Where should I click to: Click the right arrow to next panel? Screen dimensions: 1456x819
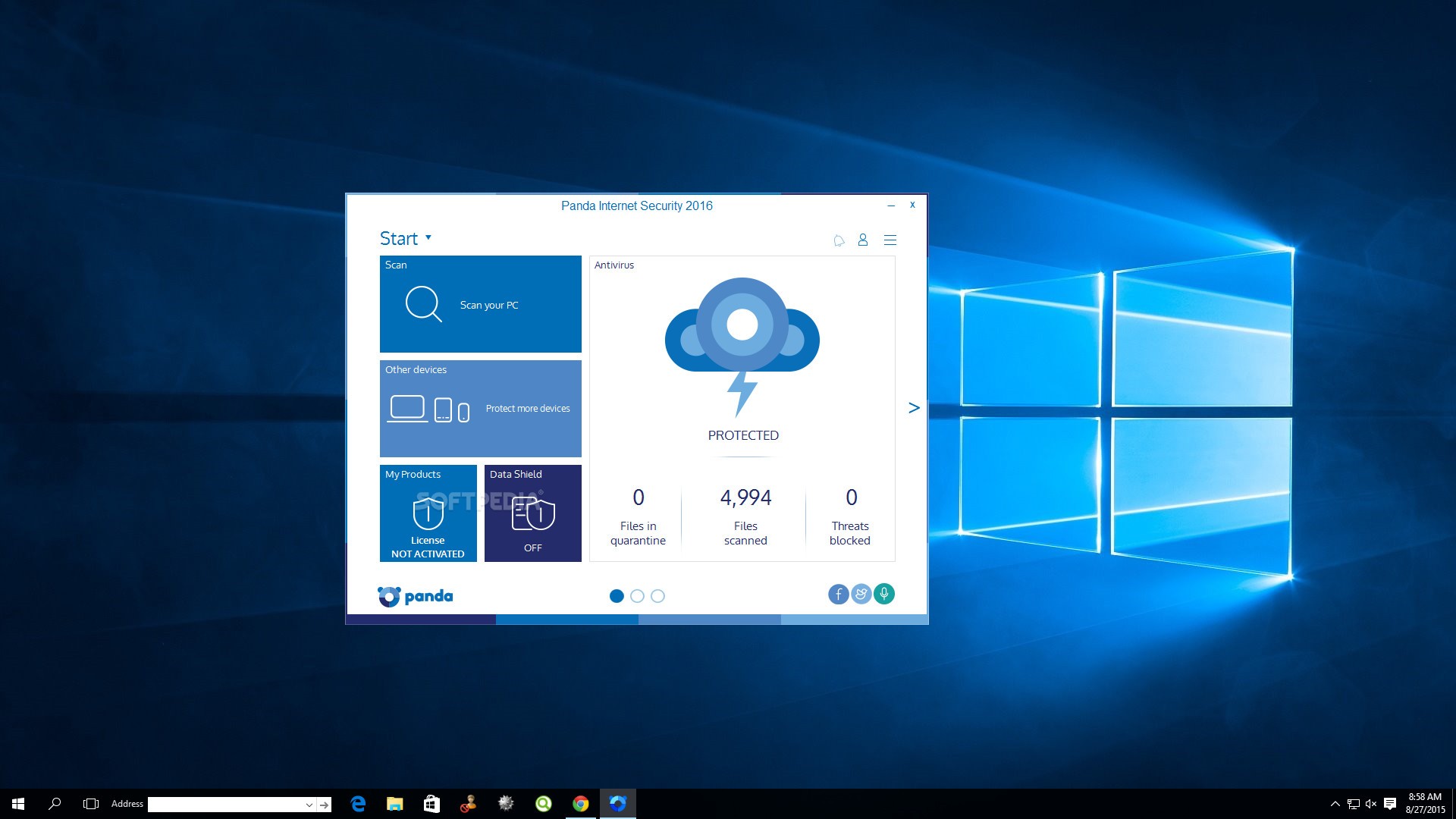(x=914, y=407)
